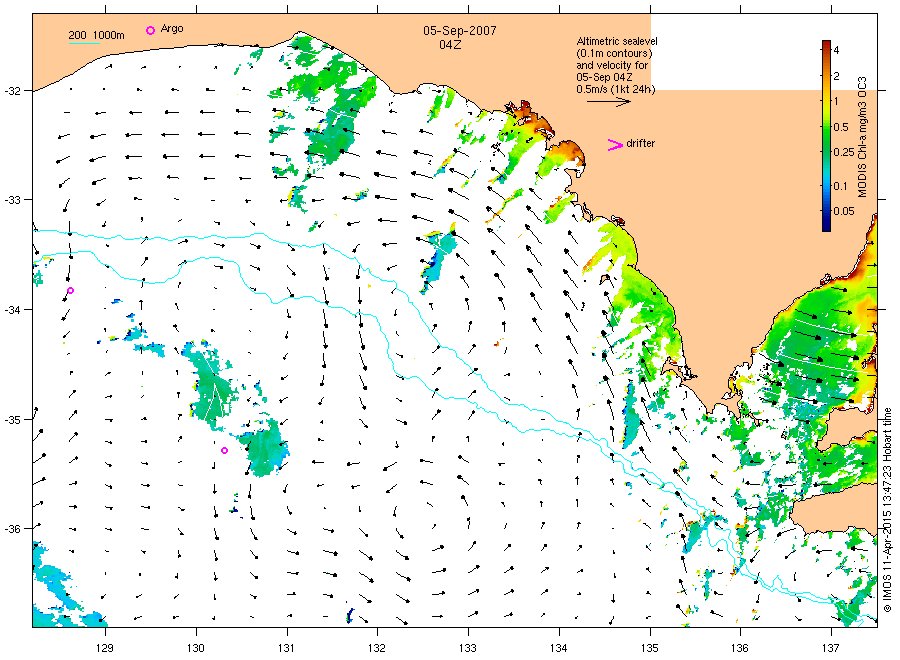
Task: Click the longitude label 136
Action: (740, 649)
